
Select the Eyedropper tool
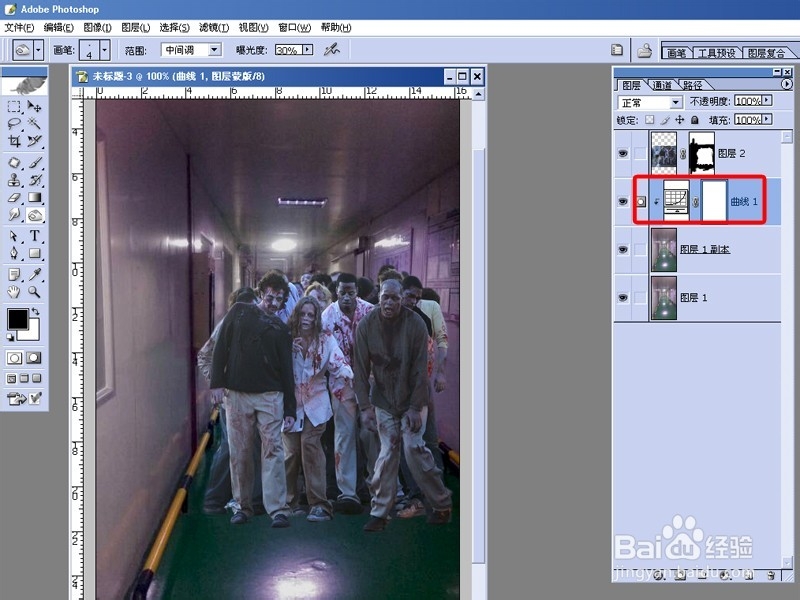click(34, 275)
